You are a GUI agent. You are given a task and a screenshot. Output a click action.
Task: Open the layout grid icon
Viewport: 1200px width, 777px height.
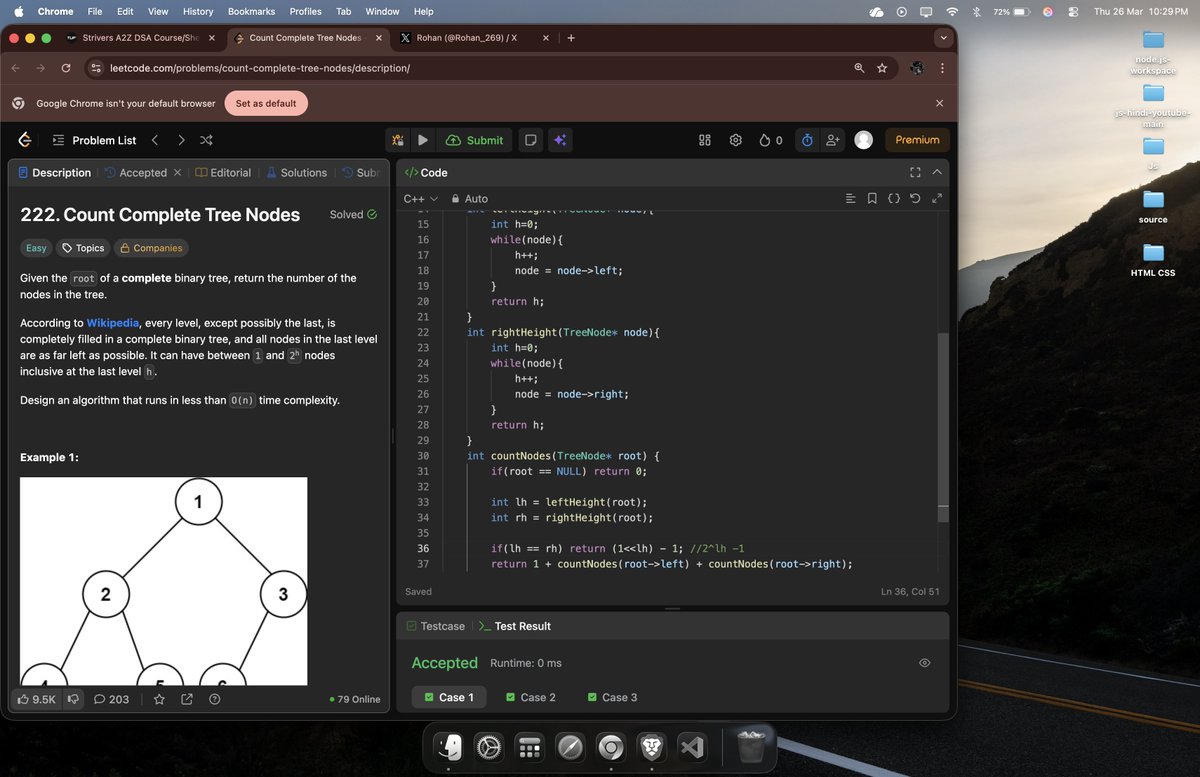(705, 140)
